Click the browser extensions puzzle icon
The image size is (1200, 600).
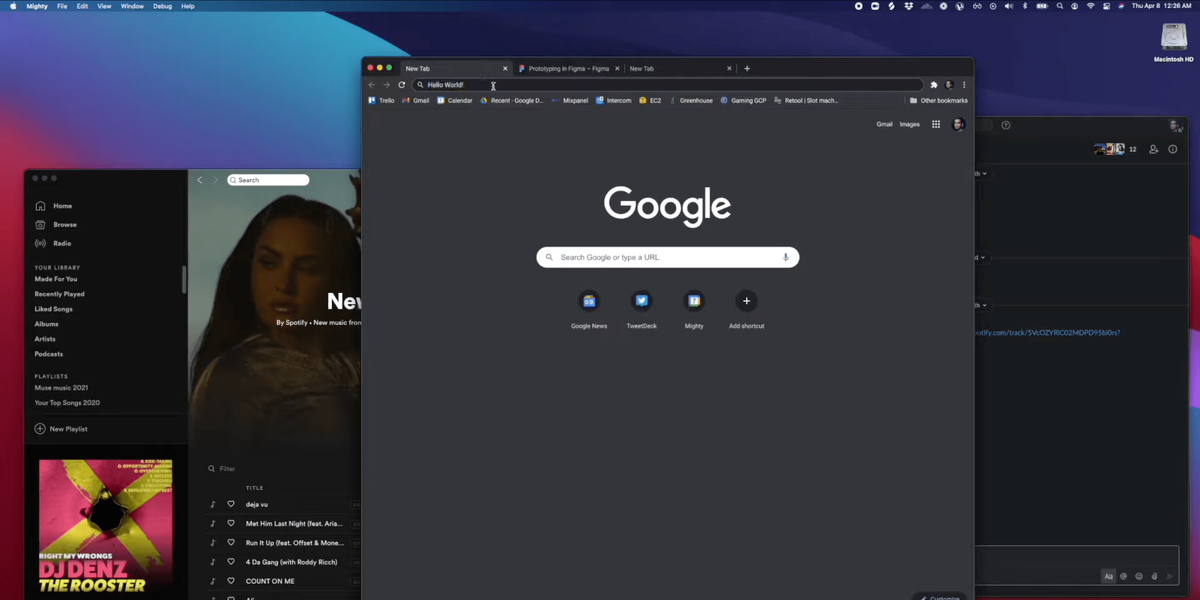[x=934, y=85]
